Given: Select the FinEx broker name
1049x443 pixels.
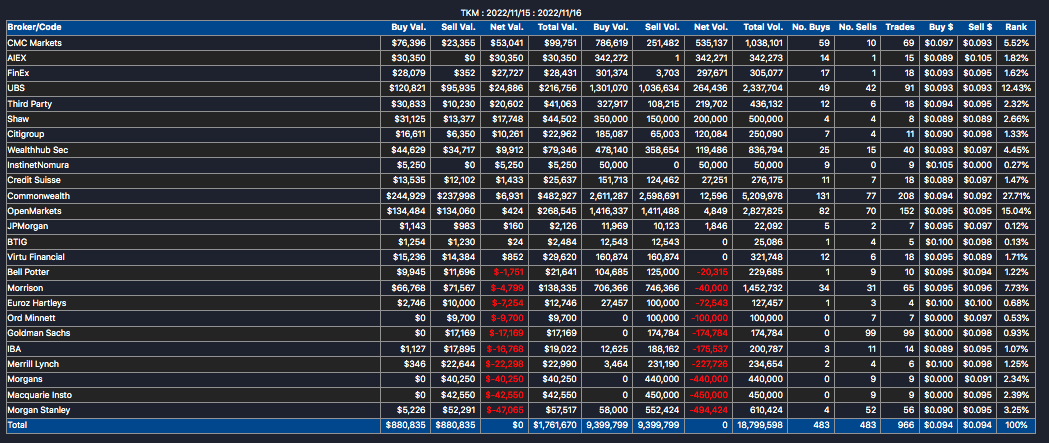Looking at the screenshot, I should (x=19, y=73).
